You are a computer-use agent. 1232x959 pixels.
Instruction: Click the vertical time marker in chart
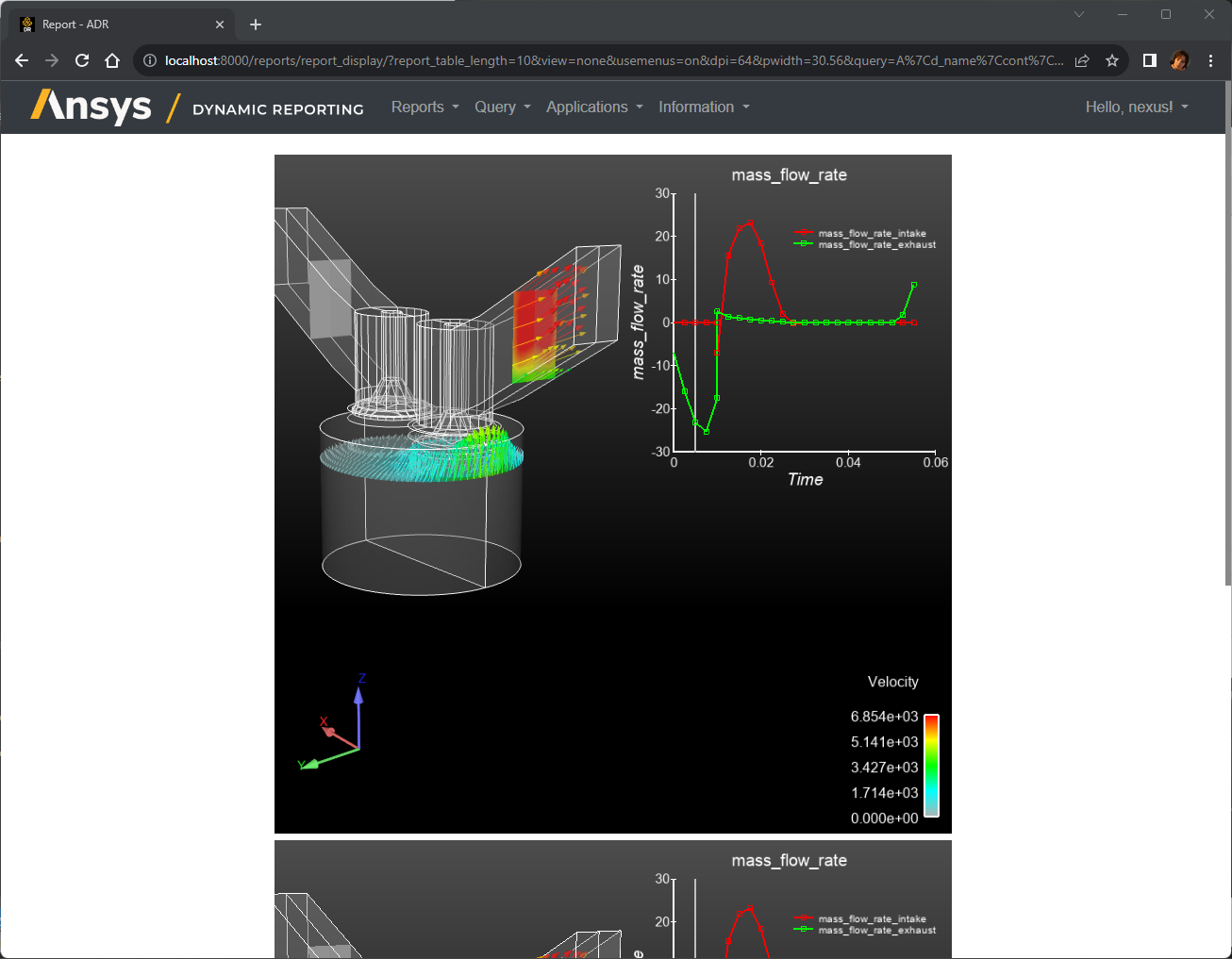click(695, 322)
